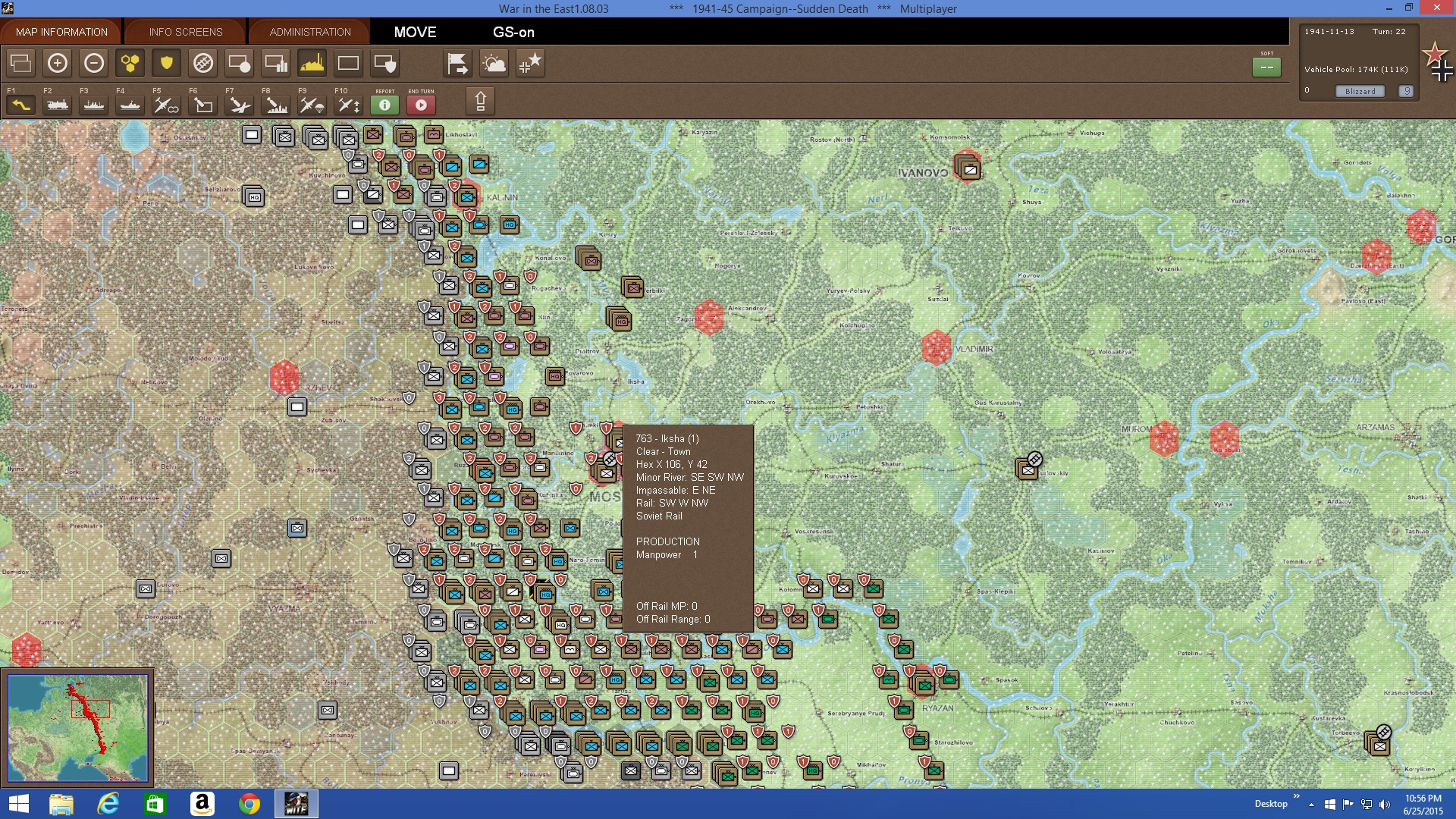Click the Turn: 22 text

(x=1389, y=32)
